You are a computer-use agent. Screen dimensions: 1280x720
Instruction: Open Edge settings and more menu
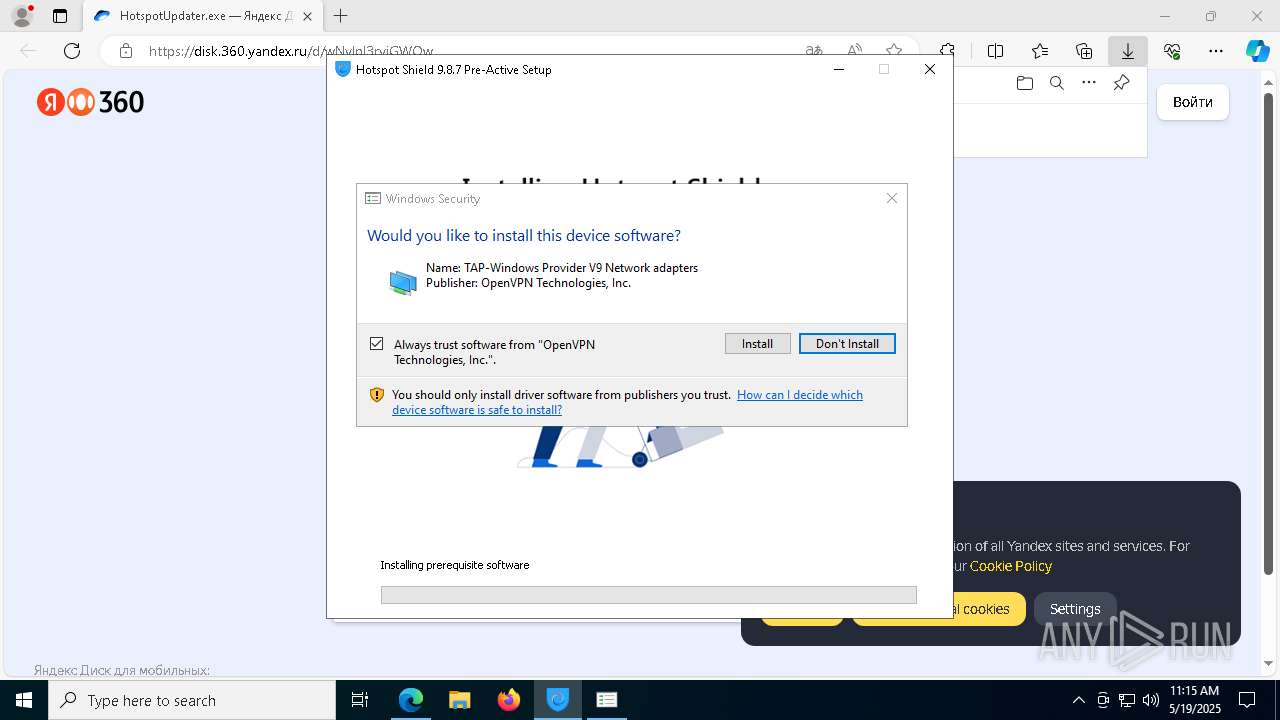pyautogui.click(x=1216, y=51)
